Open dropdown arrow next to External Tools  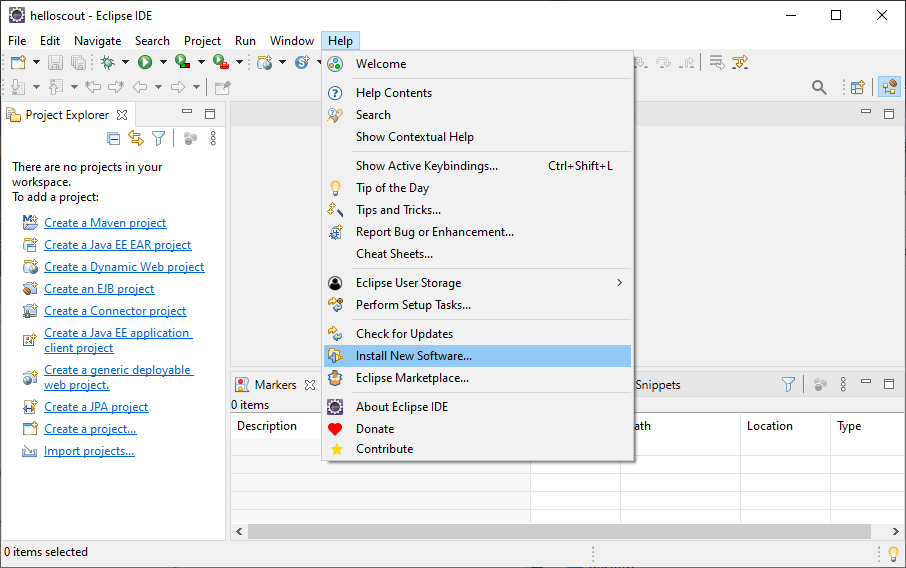coord(239,62)
